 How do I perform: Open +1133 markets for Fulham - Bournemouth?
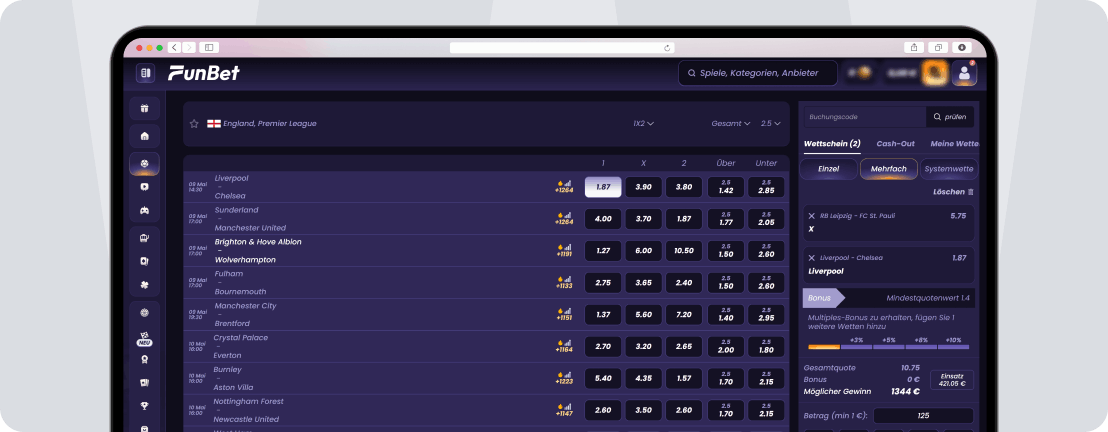pos(564,286)
